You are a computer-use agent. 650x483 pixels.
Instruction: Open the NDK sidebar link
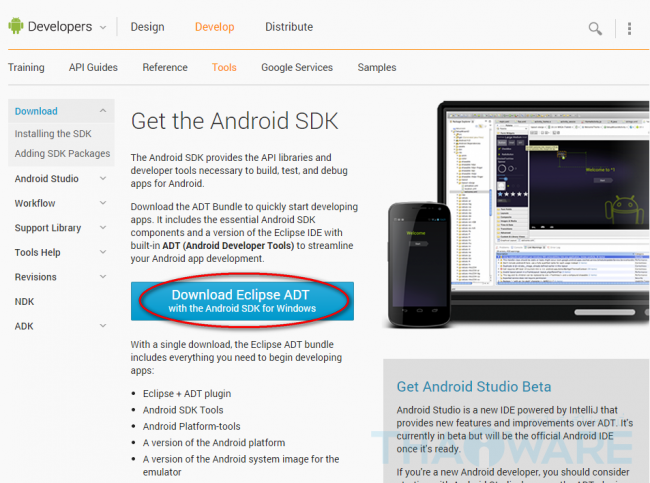[x=24, y=301]
